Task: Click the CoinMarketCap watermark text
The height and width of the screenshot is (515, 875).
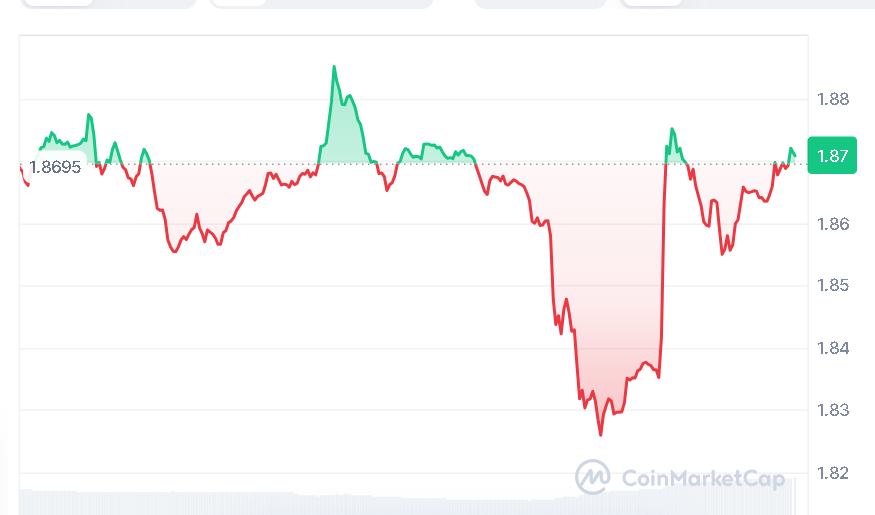Action: tap(702, 478)
